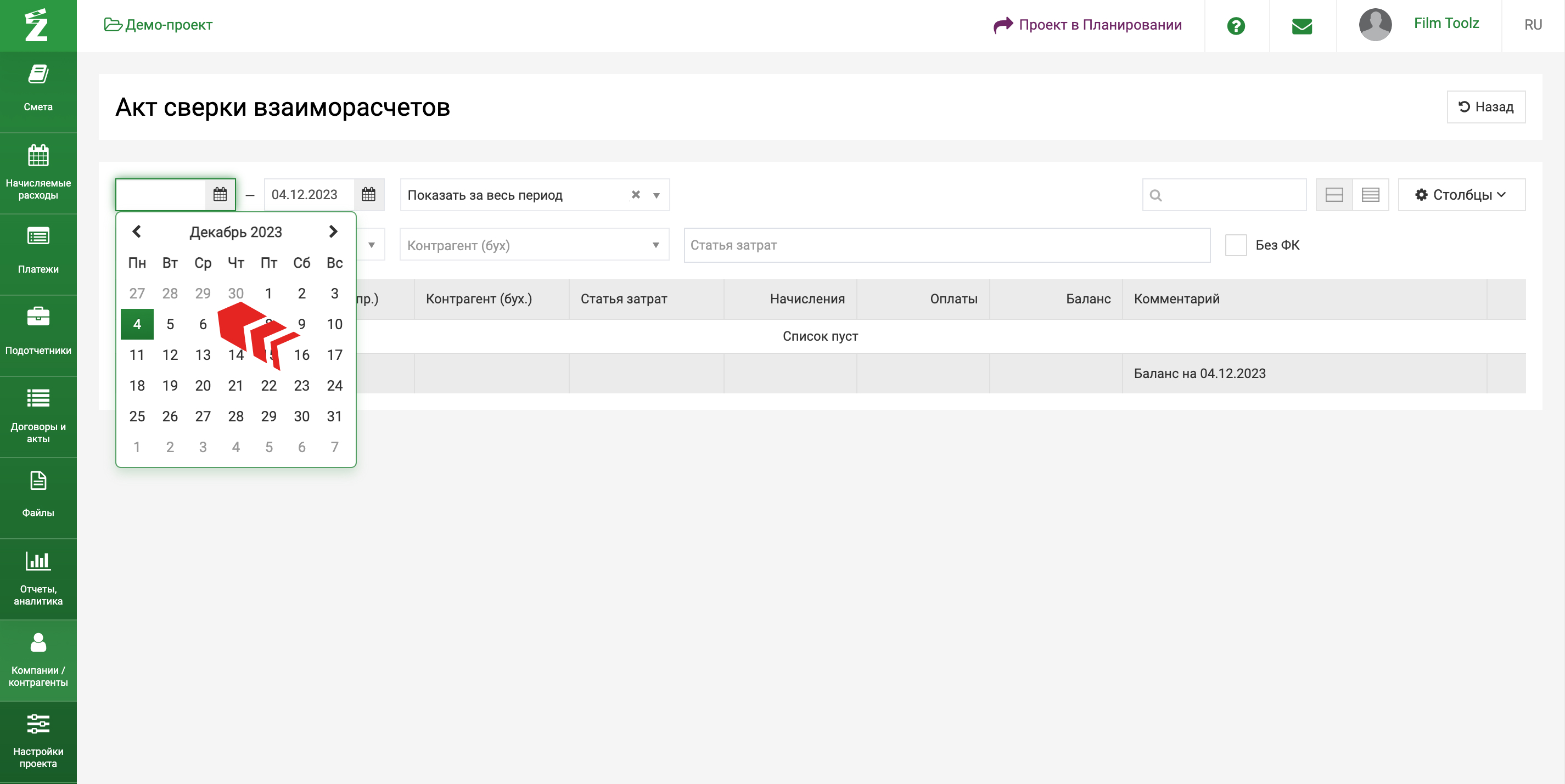Click the Назад button
Viewport: 1565px width, 784px height.
[x=1486, y=107]
